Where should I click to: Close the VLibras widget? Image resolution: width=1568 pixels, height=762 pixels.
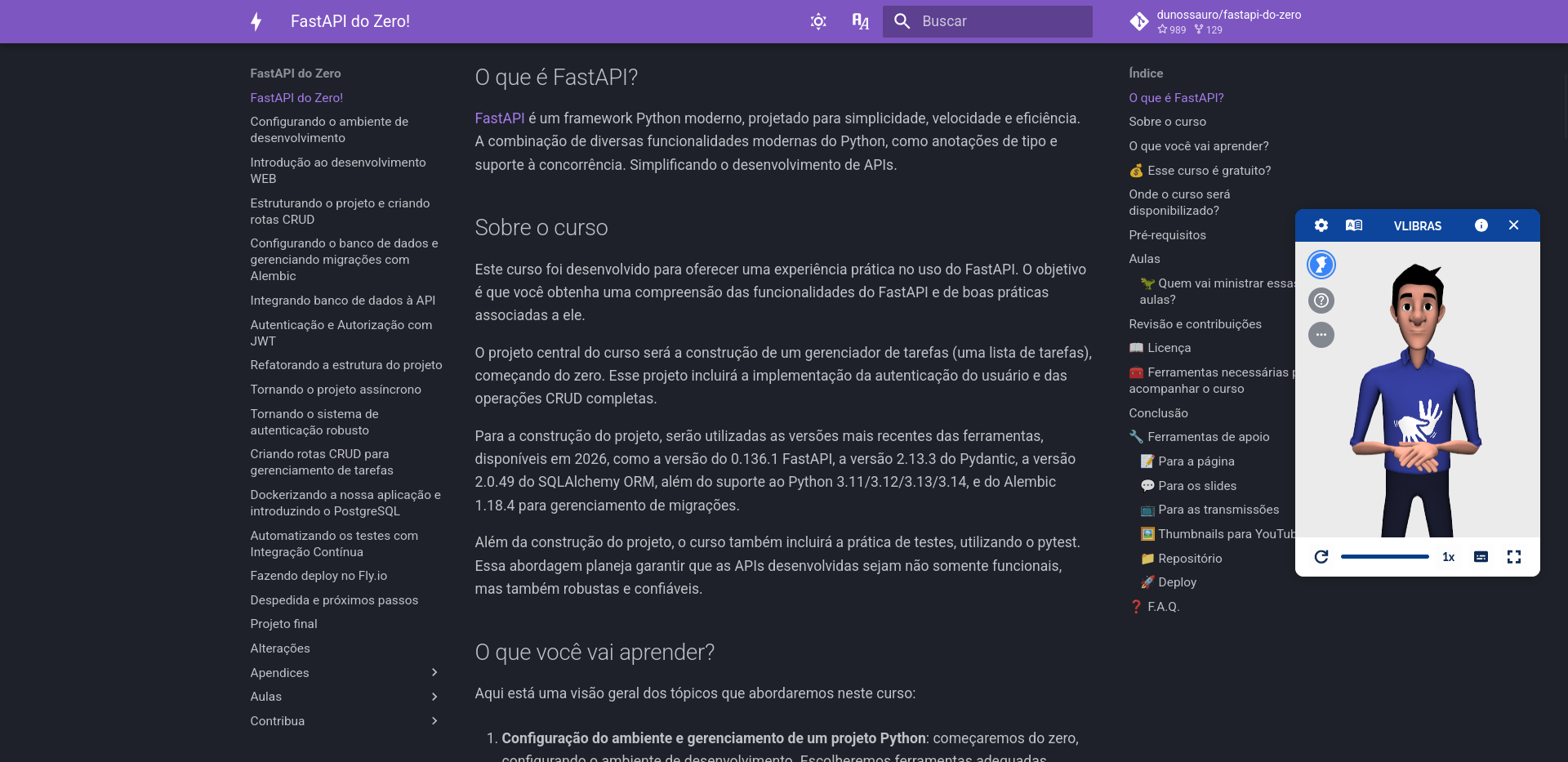pos(1513,225)
